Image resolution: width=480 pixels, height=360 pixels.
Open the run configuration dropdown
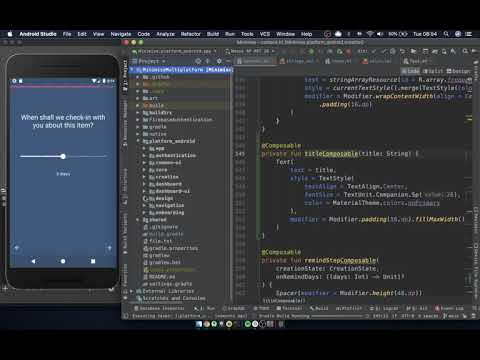click(x=174, y=51)
